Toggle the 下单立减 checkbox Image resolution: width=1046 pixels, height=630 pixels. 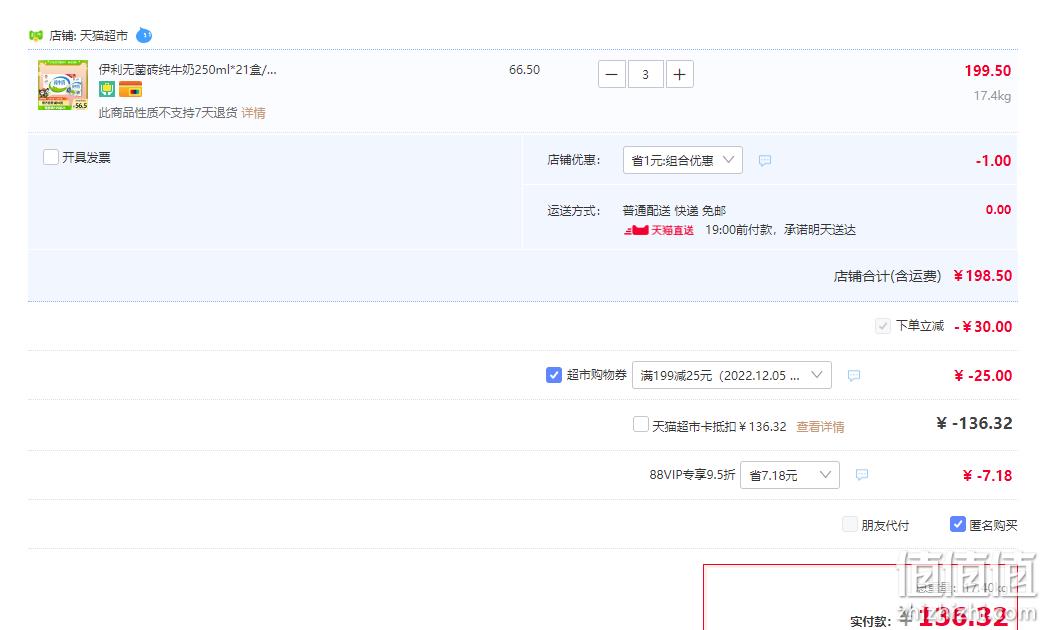pos(883,326)
